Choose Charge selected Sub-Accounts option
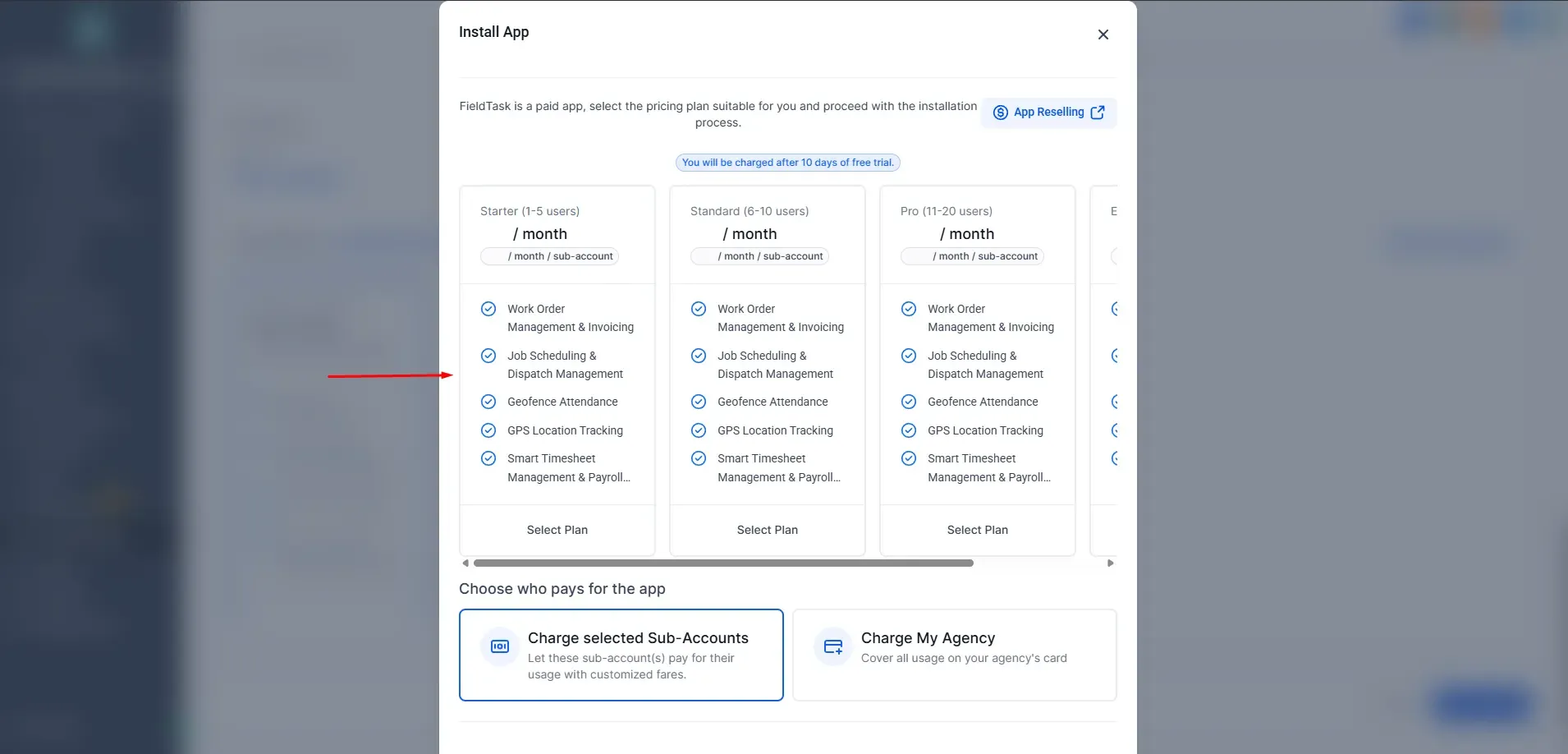This screenshot has width=1568, height=754. click(x=621, y=655)
